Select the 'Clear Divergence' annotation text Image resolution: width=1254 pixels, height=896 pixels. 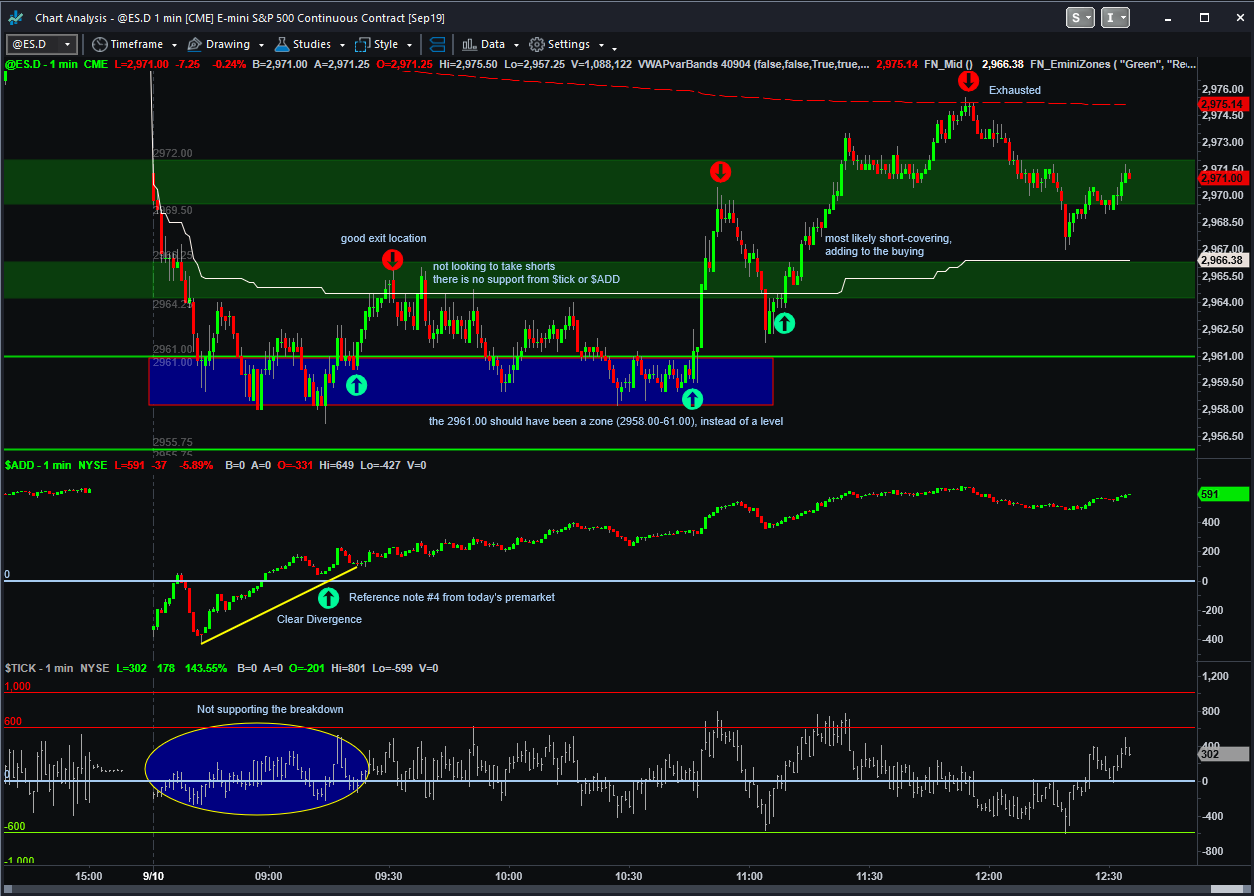pos(319,619)
